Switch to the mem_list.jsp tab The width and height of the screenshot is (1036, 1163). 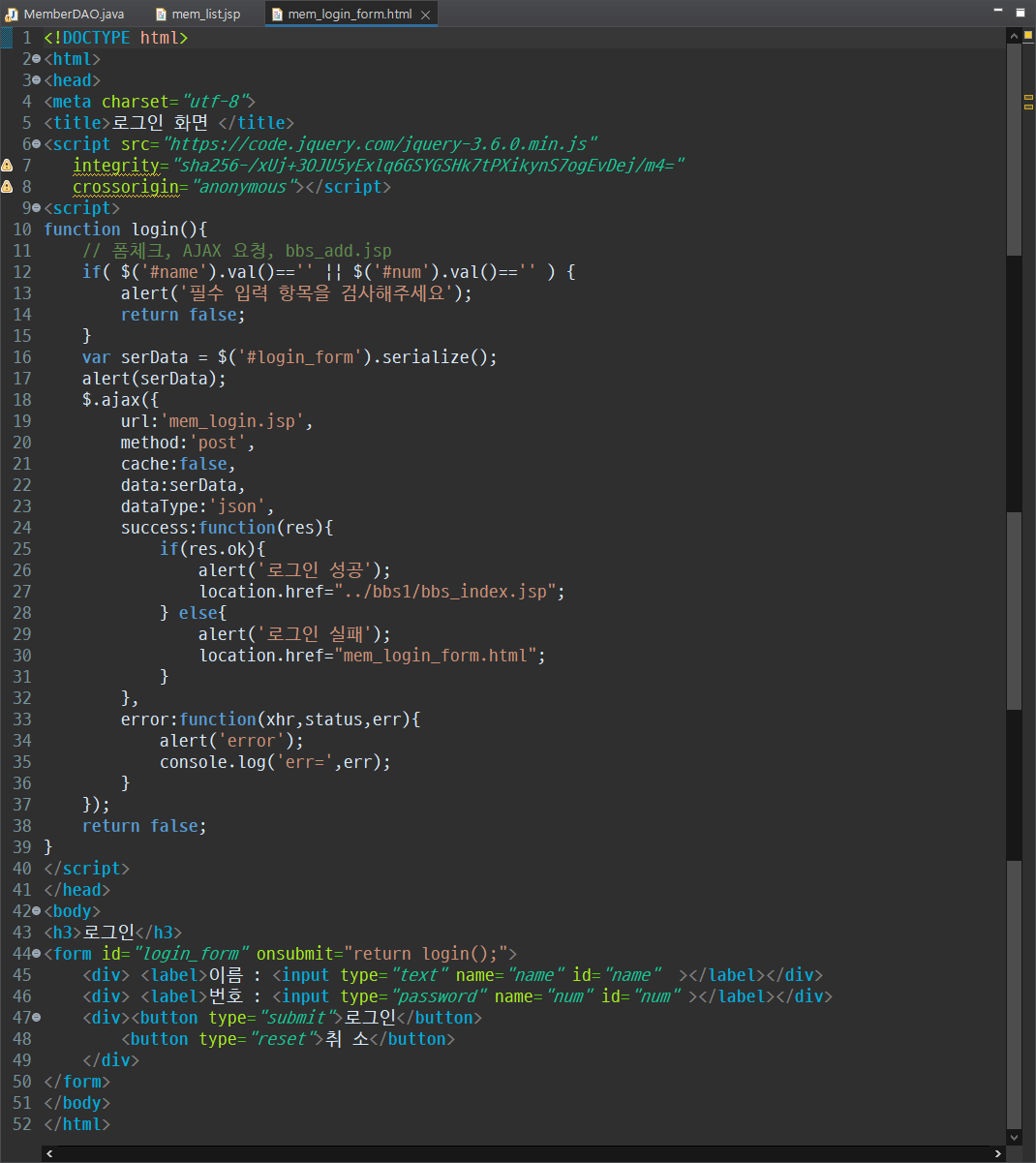click(x=197, y=15)
